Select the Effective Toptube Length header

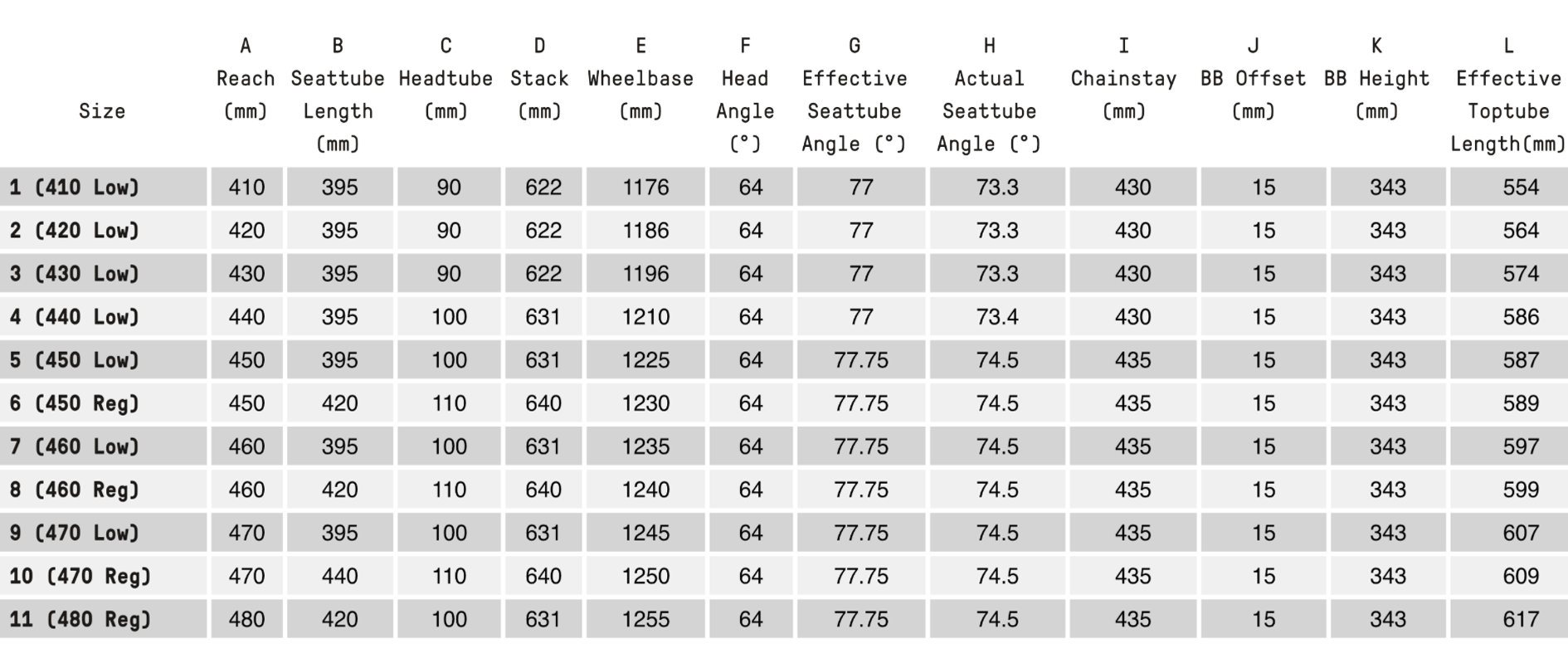(x=1507, y=110)
